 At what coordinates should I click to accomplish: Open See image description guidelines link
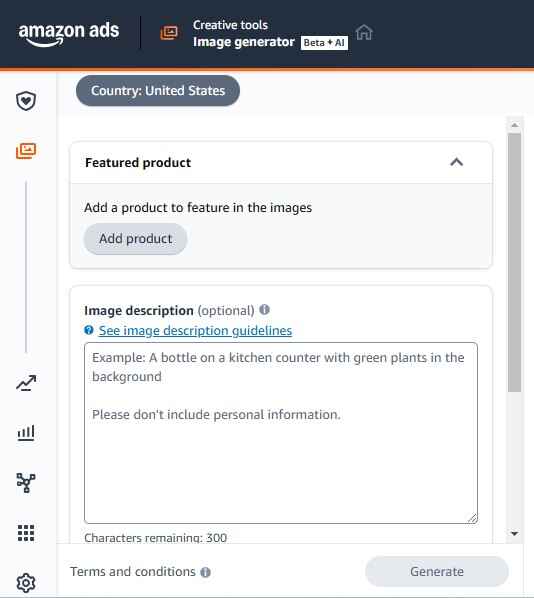click(x=195, y=330)
